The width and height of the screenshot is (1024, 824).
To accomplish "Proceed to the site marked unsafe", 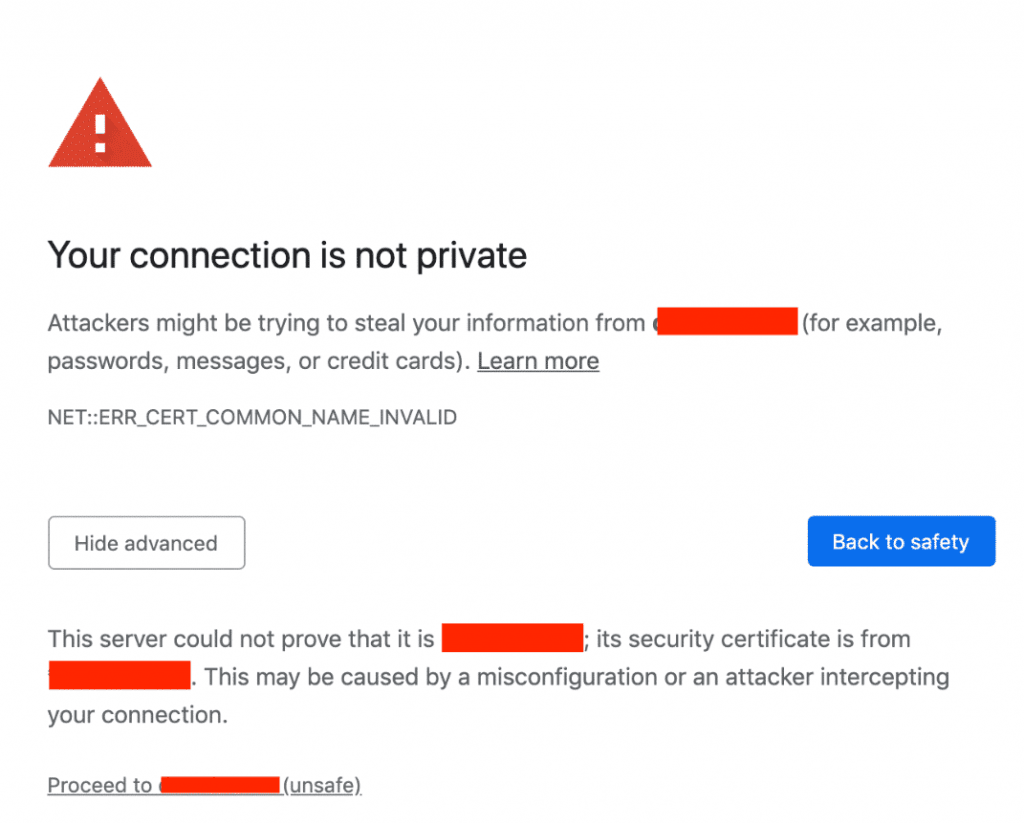I will 203,785.
